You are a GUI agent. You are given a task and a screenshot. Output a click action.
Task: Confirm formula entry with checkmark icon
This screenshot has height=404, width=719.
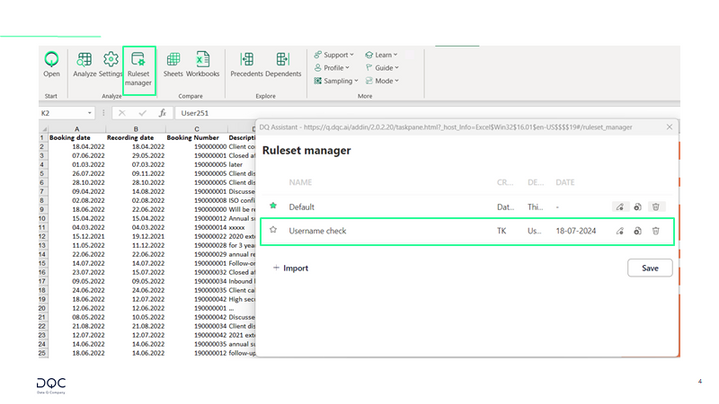(143, 113)
